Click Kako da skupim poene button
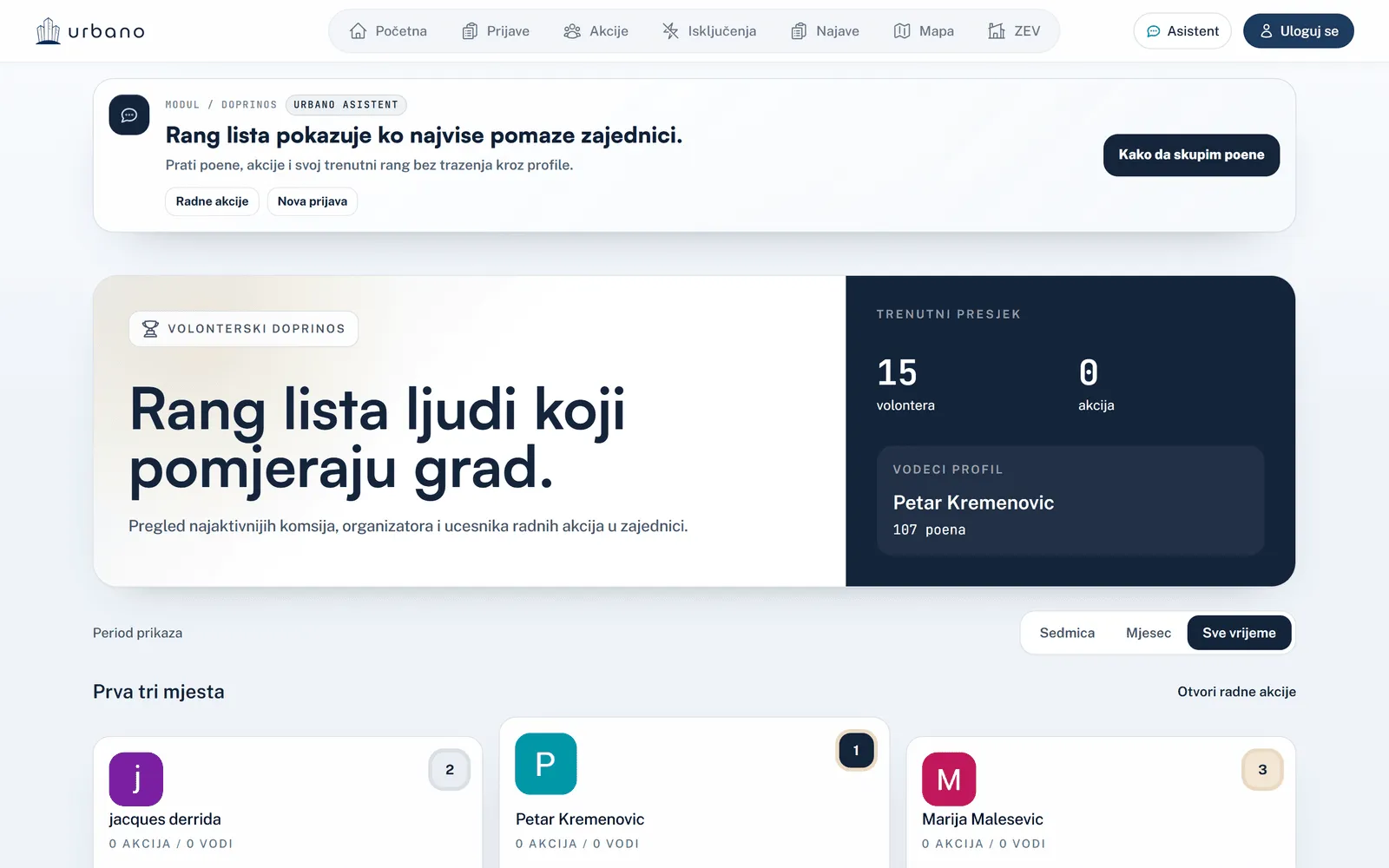Screen dimensions: 1389x868 tap(1191, 155)
